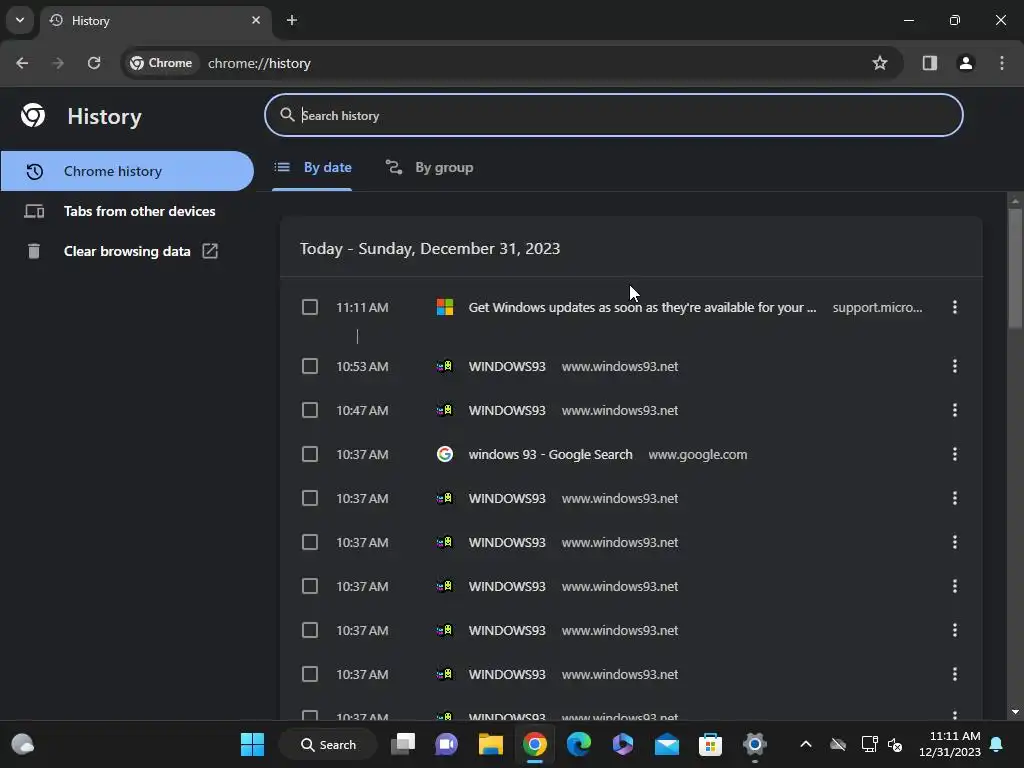Bookmark this page with the star icon
Image resolution: width=1024 pixels, height=768 pixels.
click(x=880, y=63)
